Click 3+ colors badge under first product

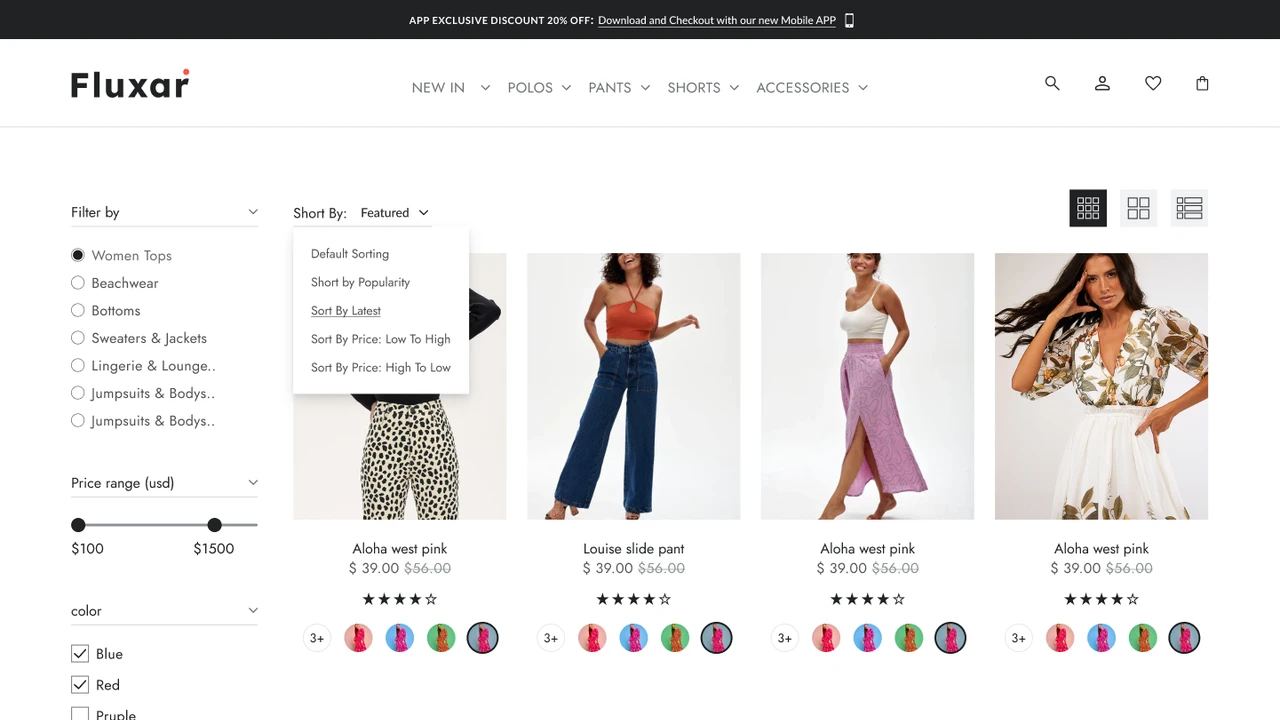coord(317,638)
